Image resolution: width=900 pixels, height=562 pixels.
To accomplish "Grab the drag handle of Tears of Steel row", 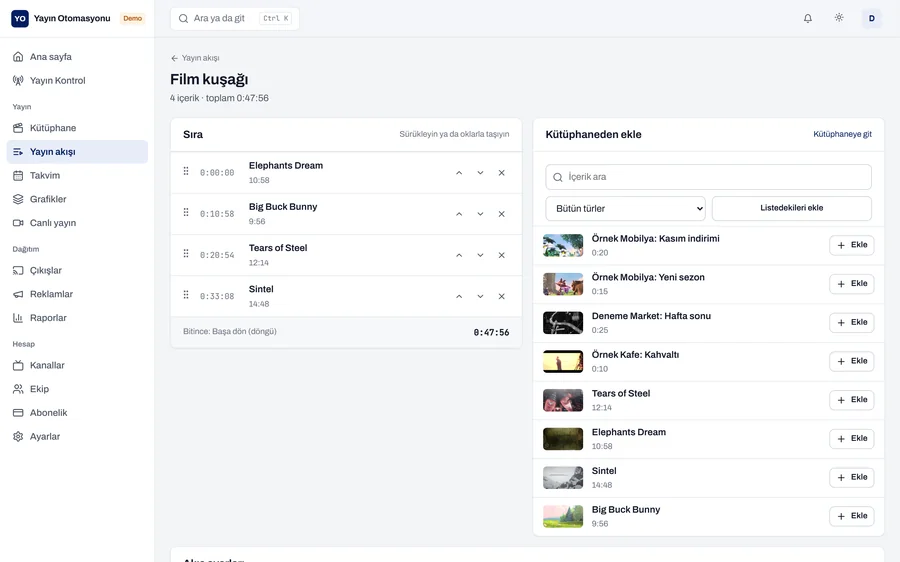I will click(x=186, y=254).
